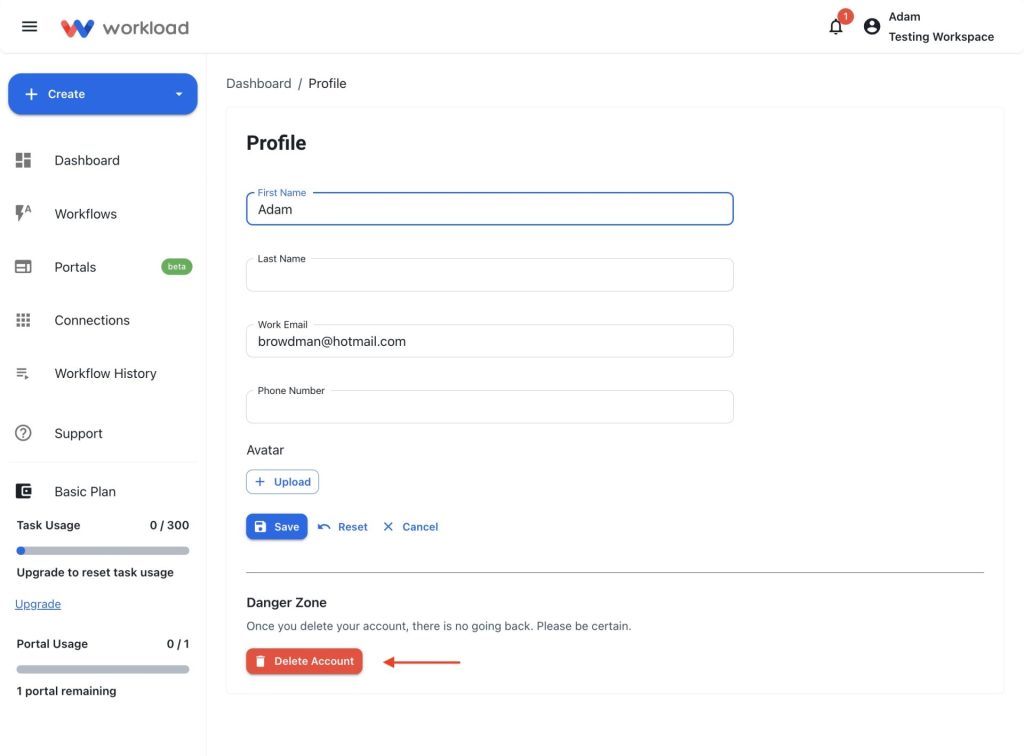The image size is (1024, 756).
Task: Click the Portals sidebar icon
Action: tap(24, 267)
